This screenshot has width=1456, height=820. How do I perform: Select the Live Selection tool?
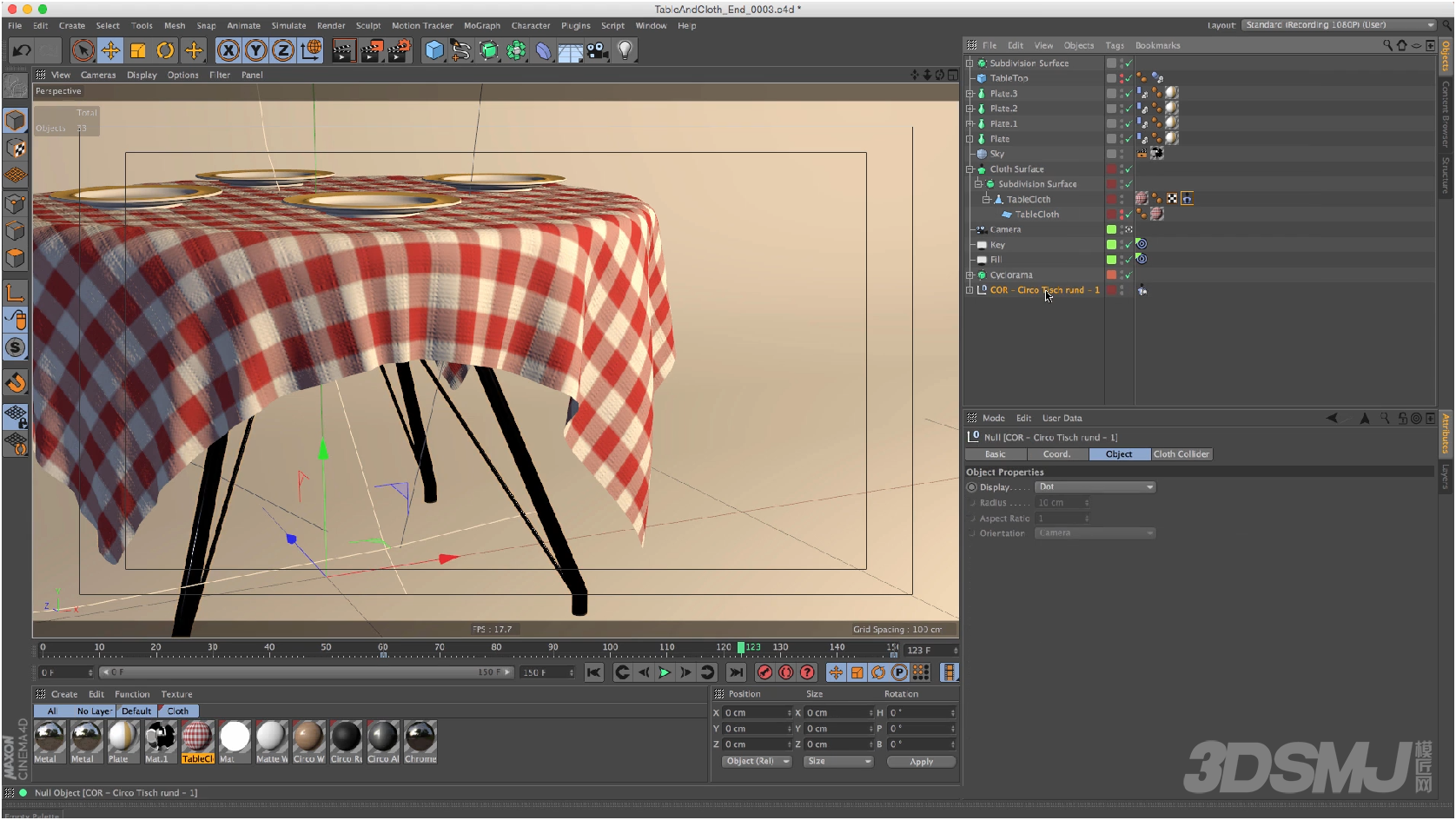(x=83, y=50)
